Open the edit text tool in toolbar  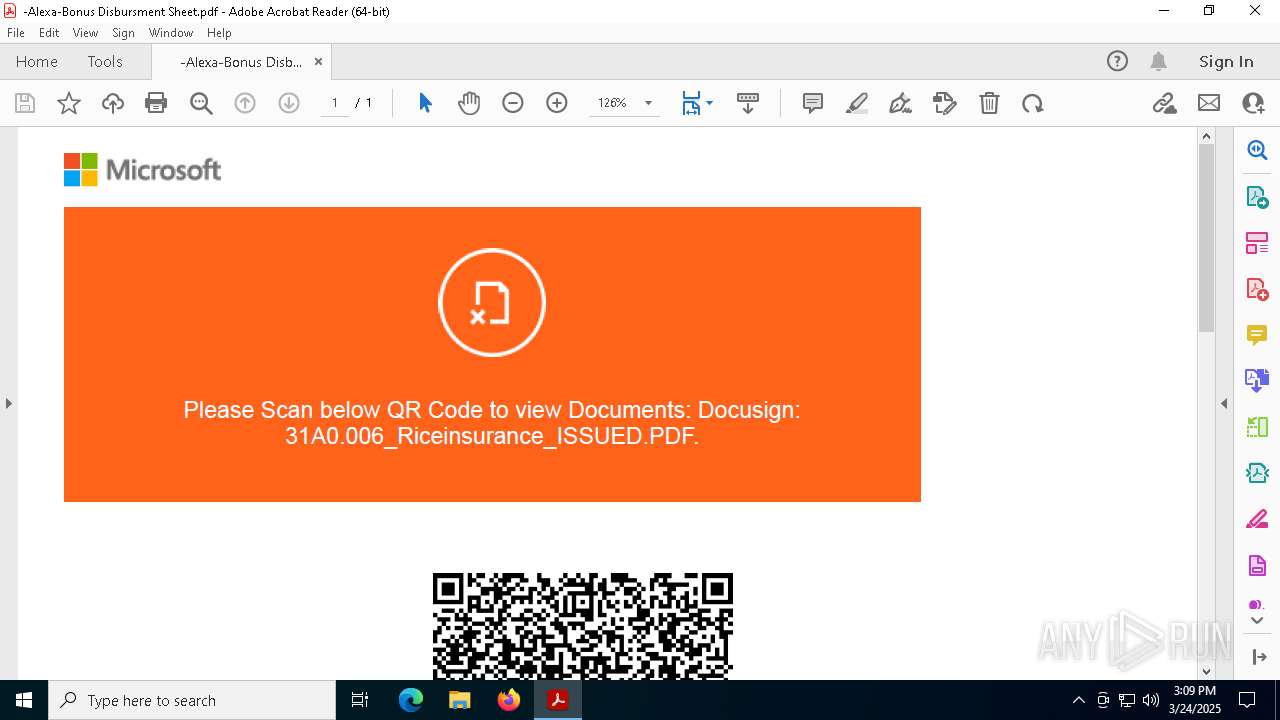click(945, 103)
